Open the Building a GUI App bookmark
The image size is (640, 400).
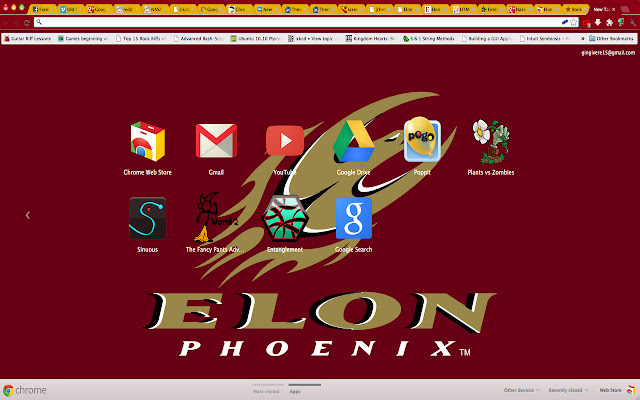pos(487,39)
